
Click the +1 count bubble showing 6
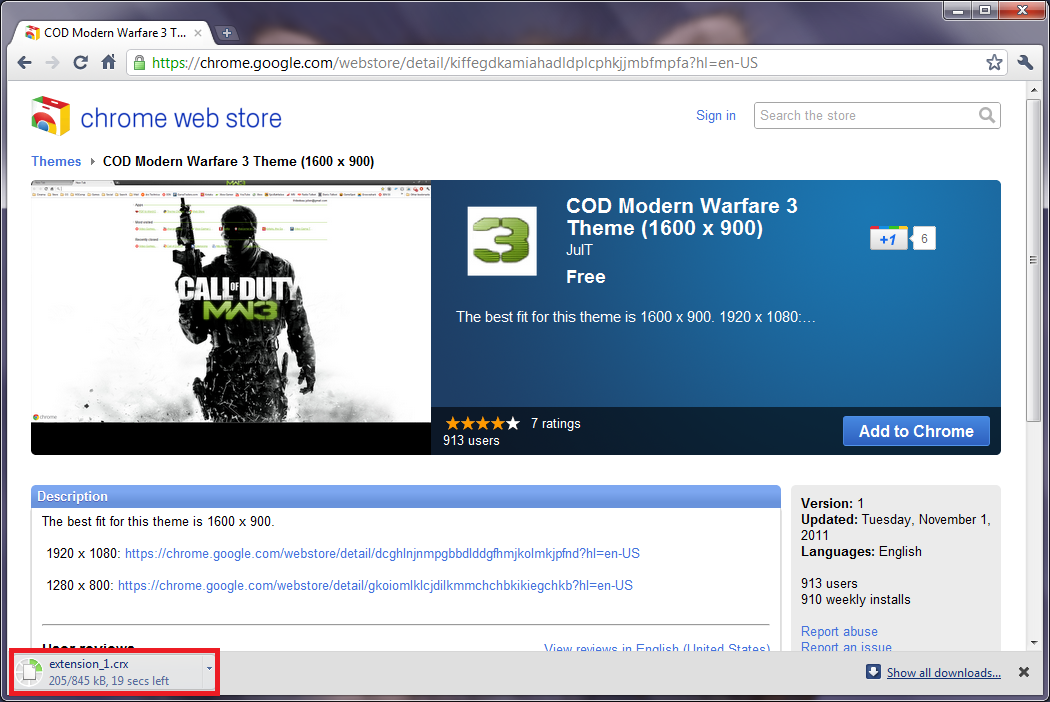924,238
